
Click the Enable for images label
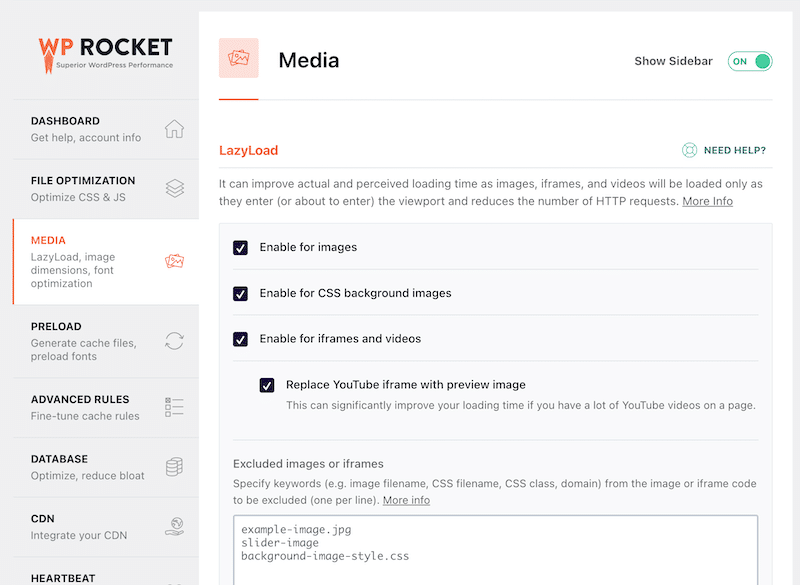click(308, 247)
